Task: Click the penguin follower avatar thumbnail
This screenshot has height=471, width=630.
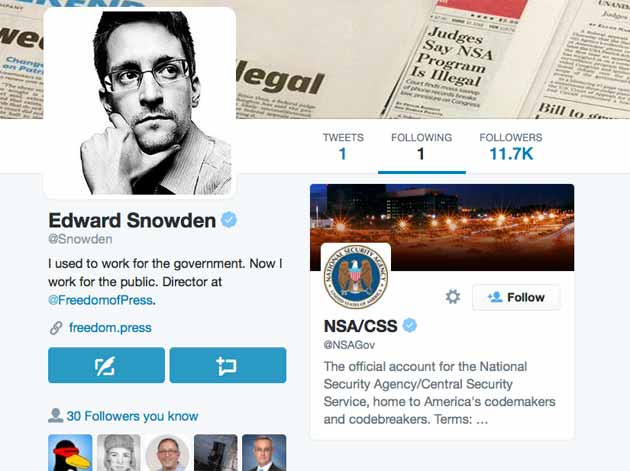Action: (x=70, y=453)
